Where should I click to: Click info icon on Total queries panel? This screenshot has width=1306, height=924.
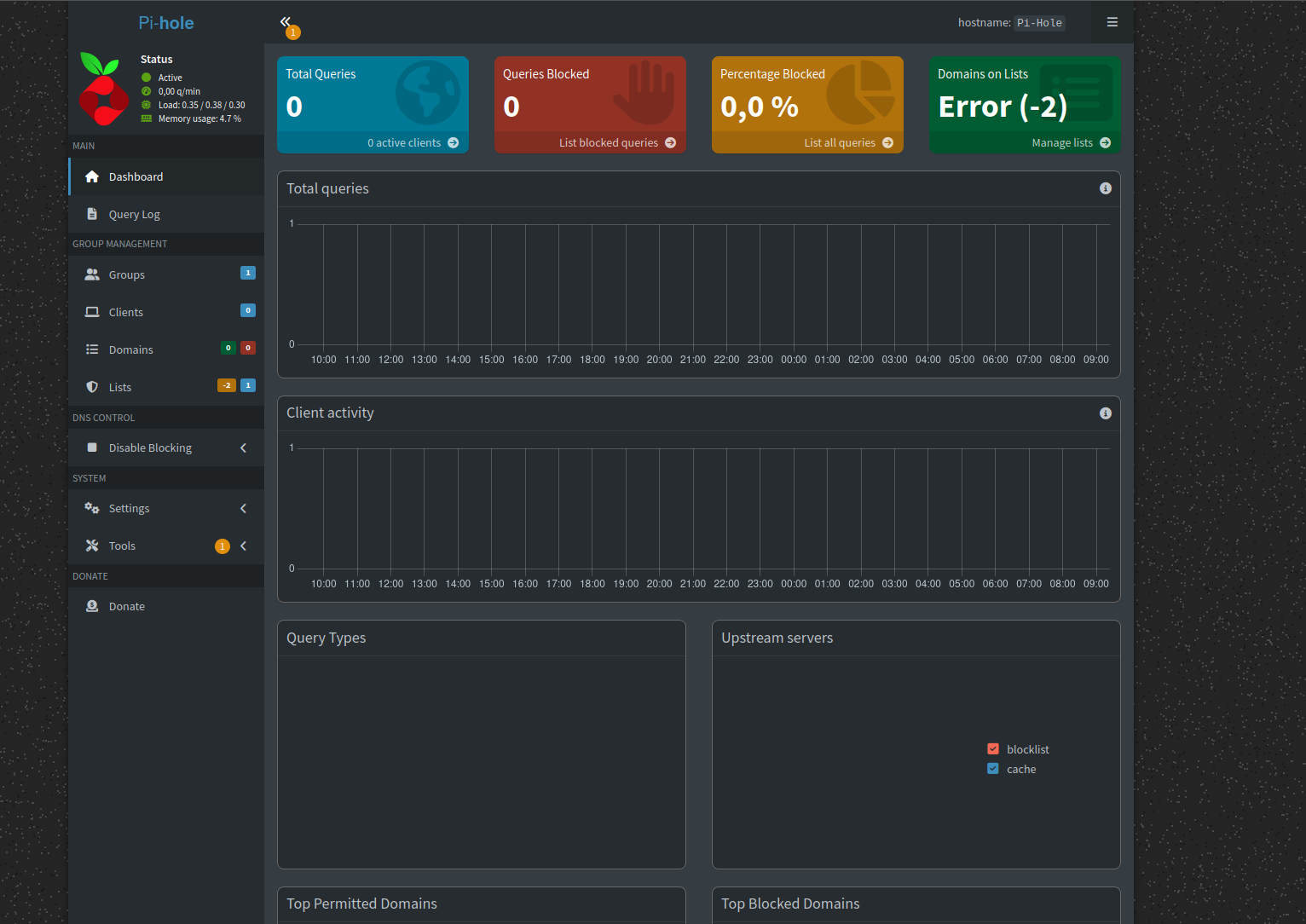click(1106, 188)
